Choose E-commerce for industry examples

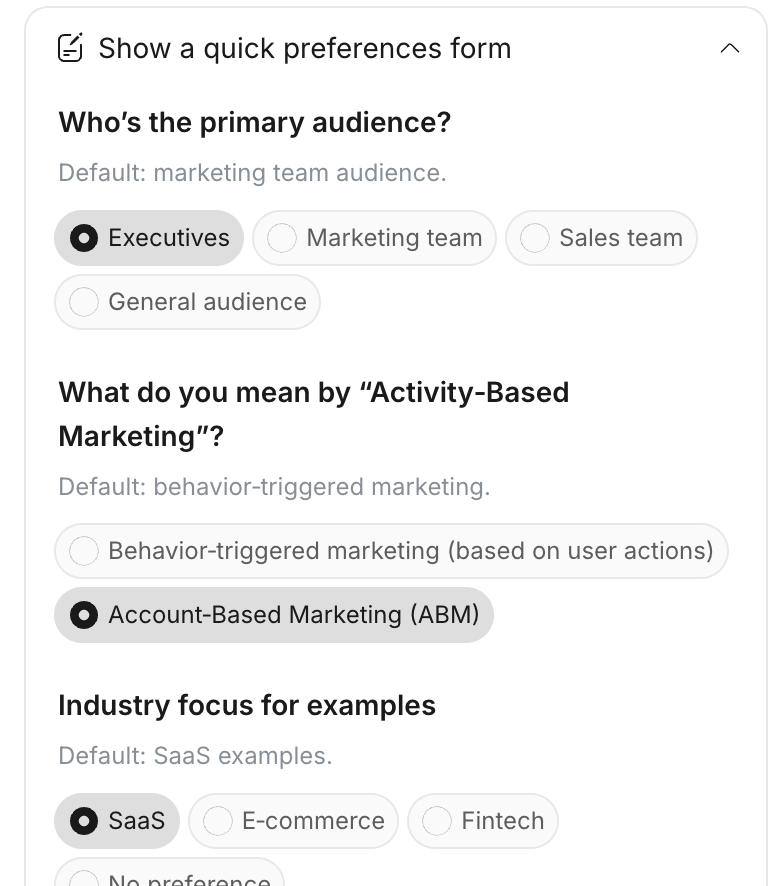pyautogui.click(x=293, y=821)
